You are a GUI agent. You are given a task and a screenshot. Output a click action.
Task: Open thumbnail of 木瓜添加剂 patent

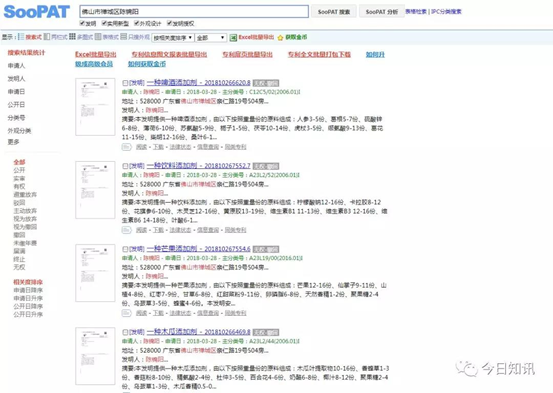(95, 356)
